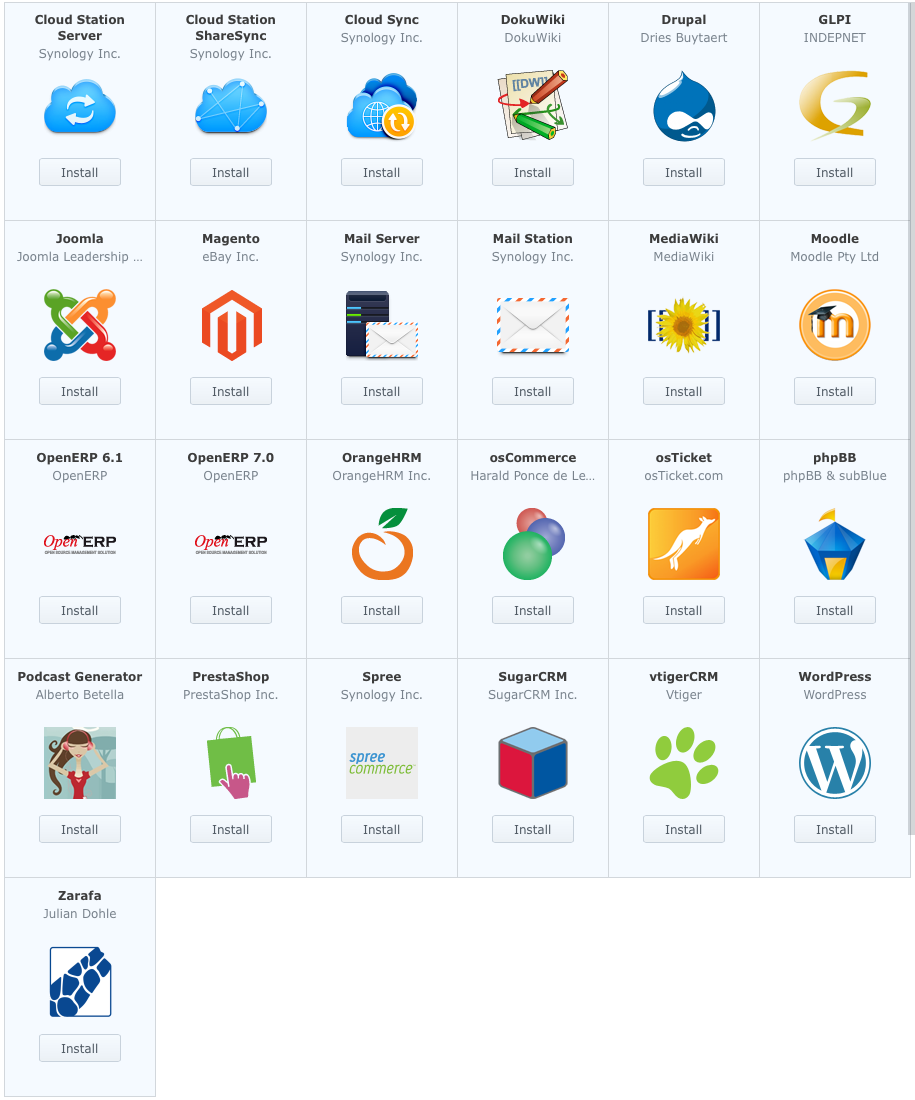Click the Cloud Station Server icon
915x1100 pixels.
[80, 107]
